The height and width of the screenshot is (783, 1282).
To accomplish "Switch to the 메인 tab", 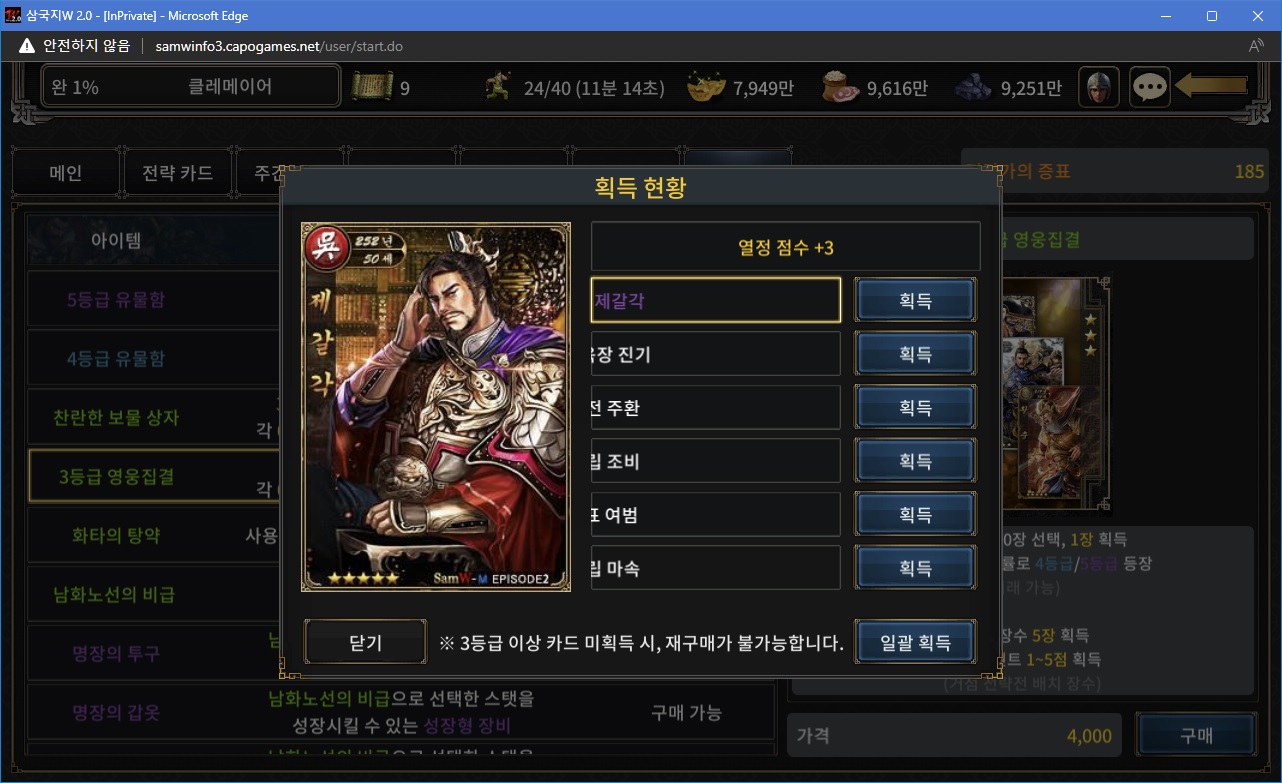I will click(x=66, y=173).
